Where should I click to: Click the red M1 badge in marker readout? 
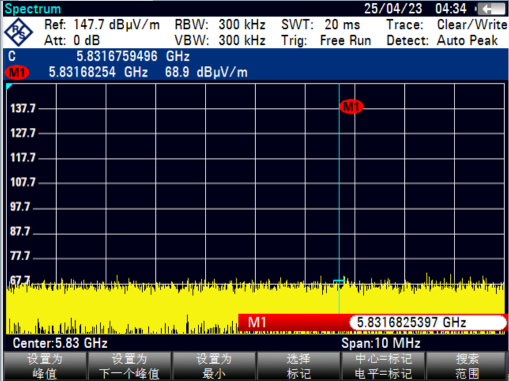point(17,72)
